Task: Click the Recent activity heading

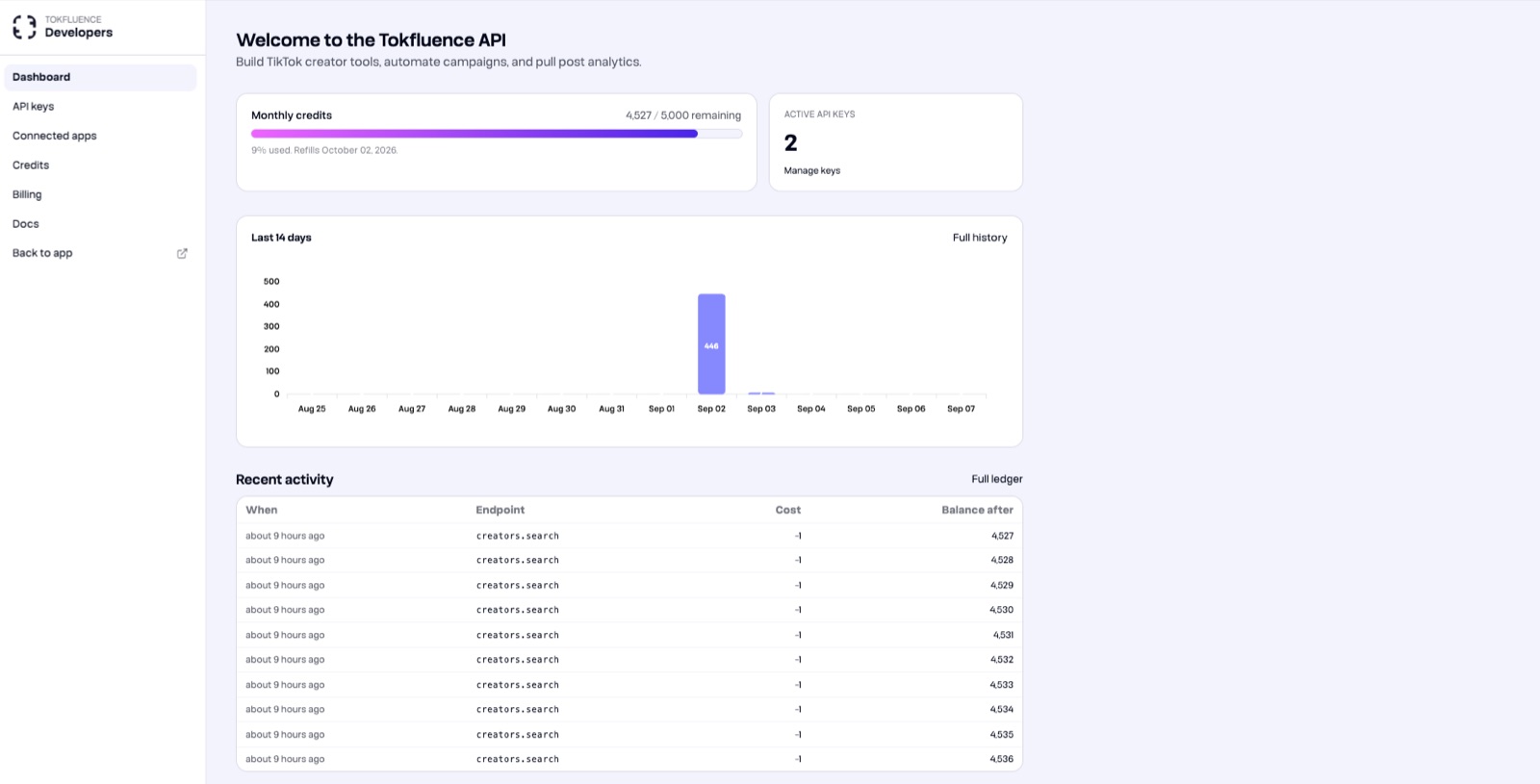Action: tap(285, 479)
